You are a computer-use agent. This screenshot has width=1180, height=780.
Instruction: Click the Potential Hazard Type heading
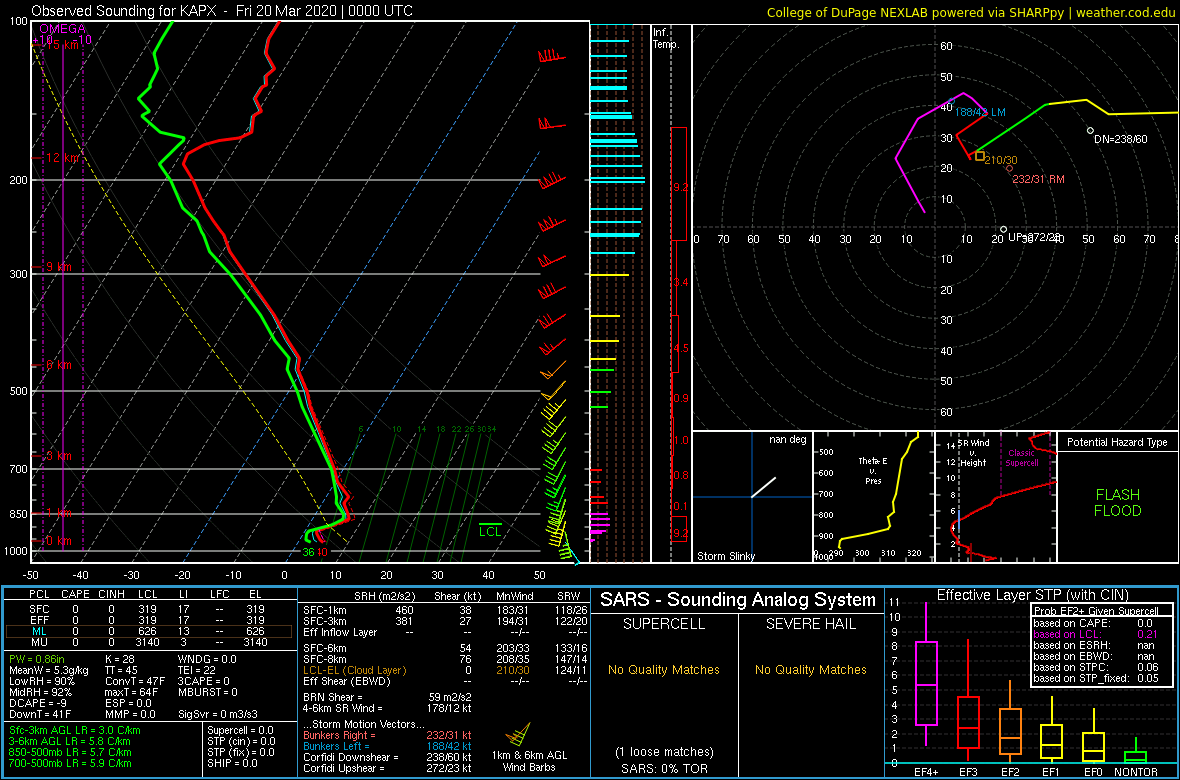point(1117,442)
